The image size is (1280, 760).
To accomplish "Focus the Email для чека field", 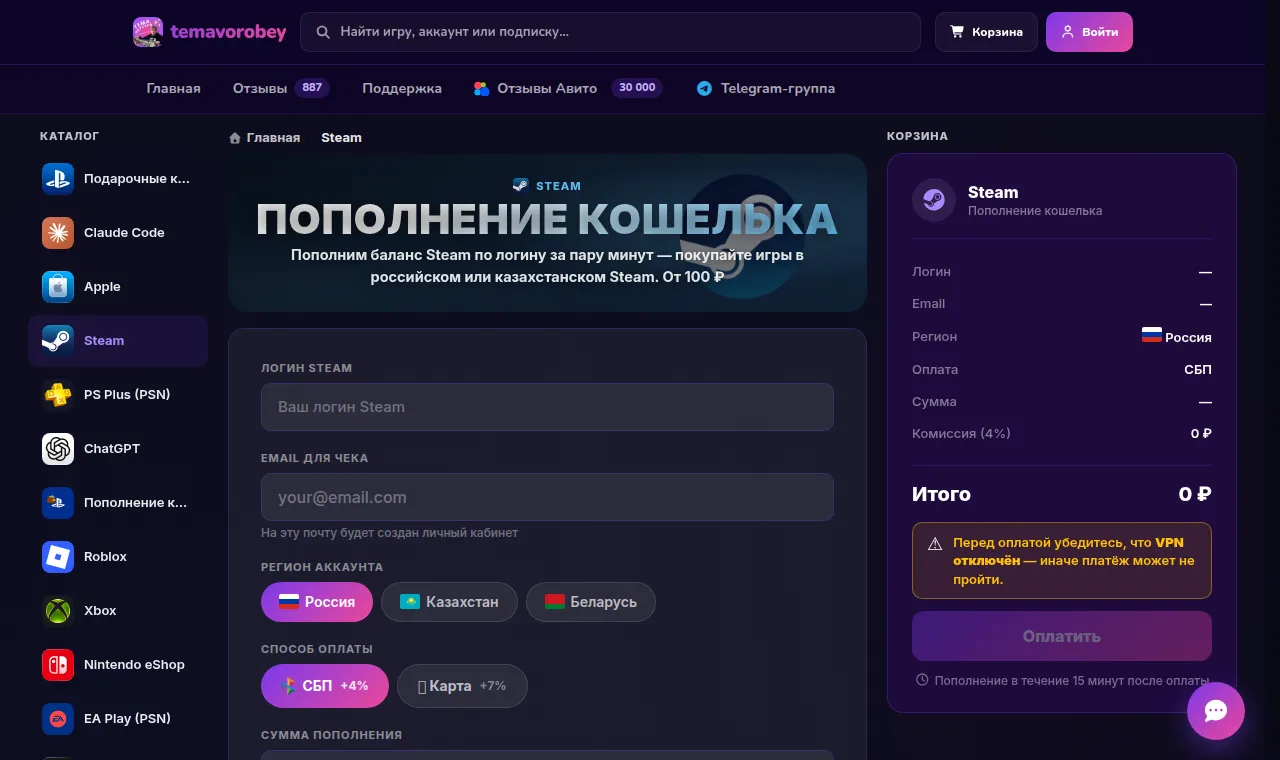I will click(547, 497).
